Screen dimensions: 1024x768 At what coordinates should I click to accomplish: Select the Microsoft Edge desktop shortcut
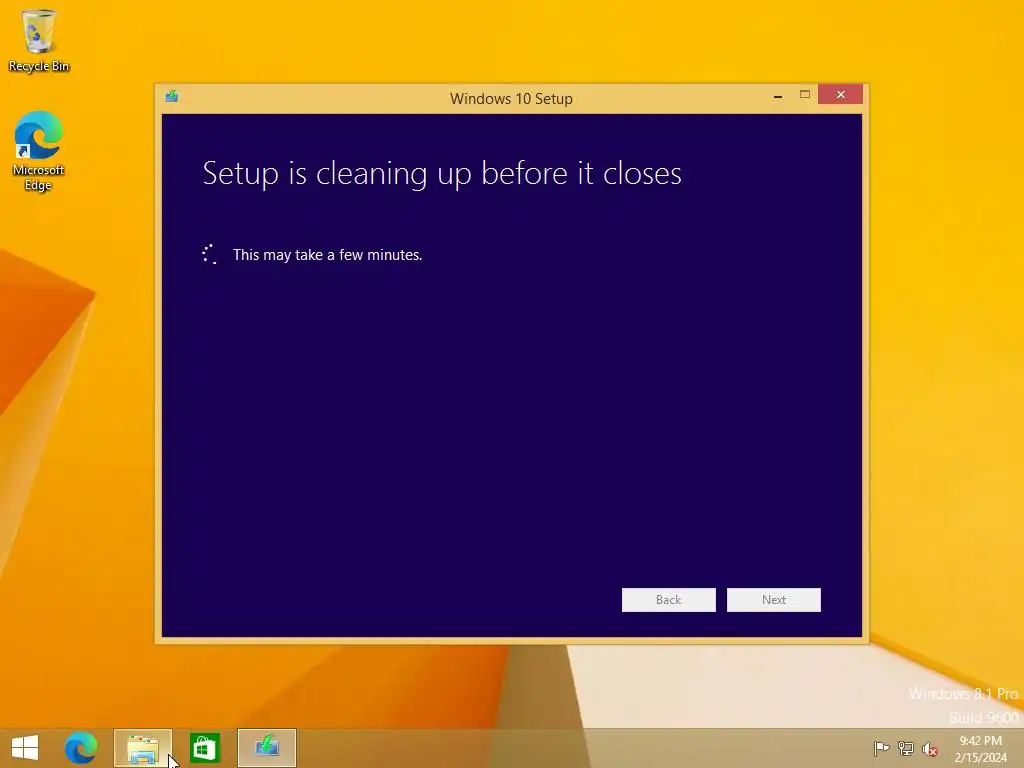click(39, 151)
